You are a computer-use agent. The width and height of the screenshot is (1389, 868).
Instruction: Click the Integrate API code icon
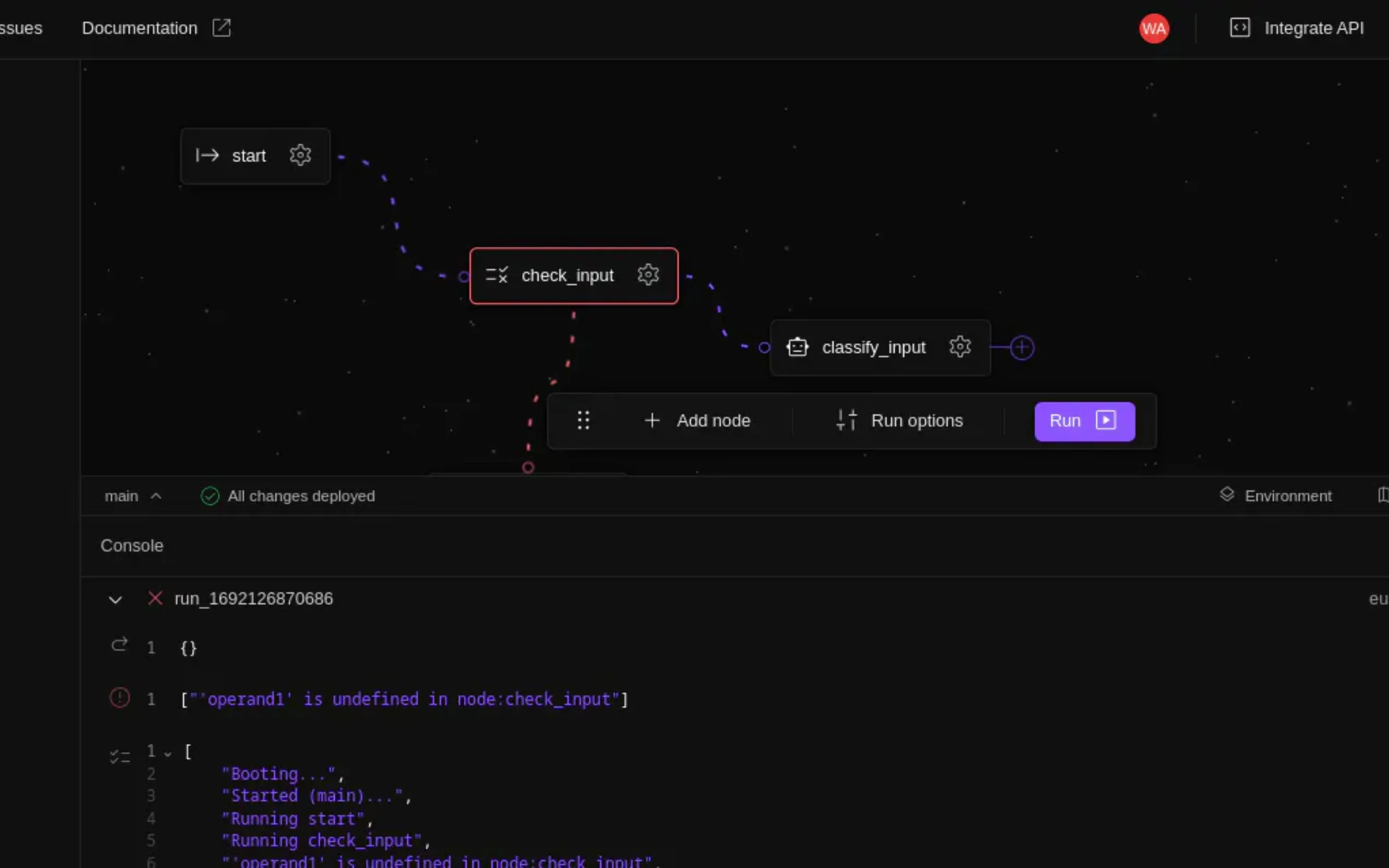tap(1239, 27)
